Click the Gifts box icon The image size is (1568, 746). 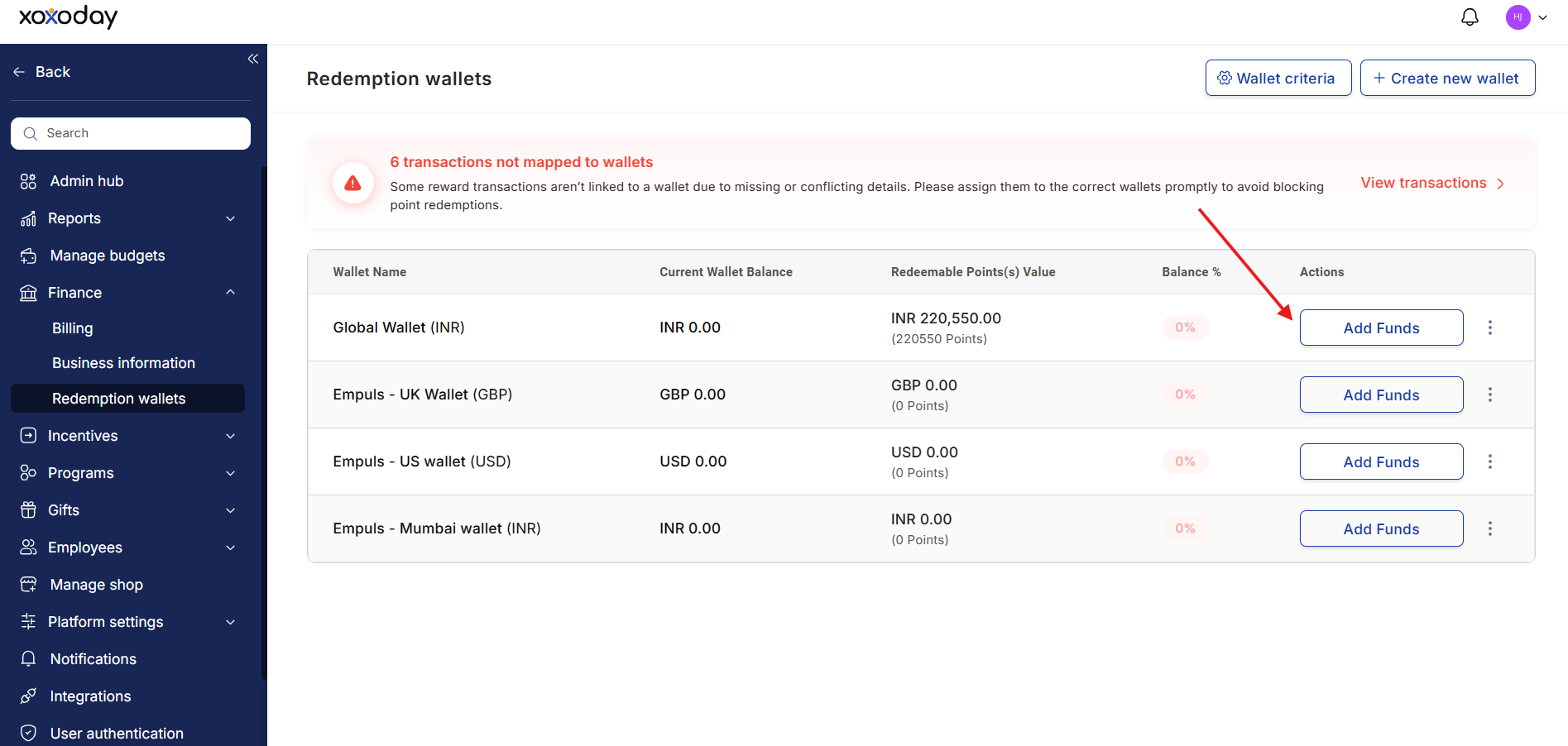point(28,509)
